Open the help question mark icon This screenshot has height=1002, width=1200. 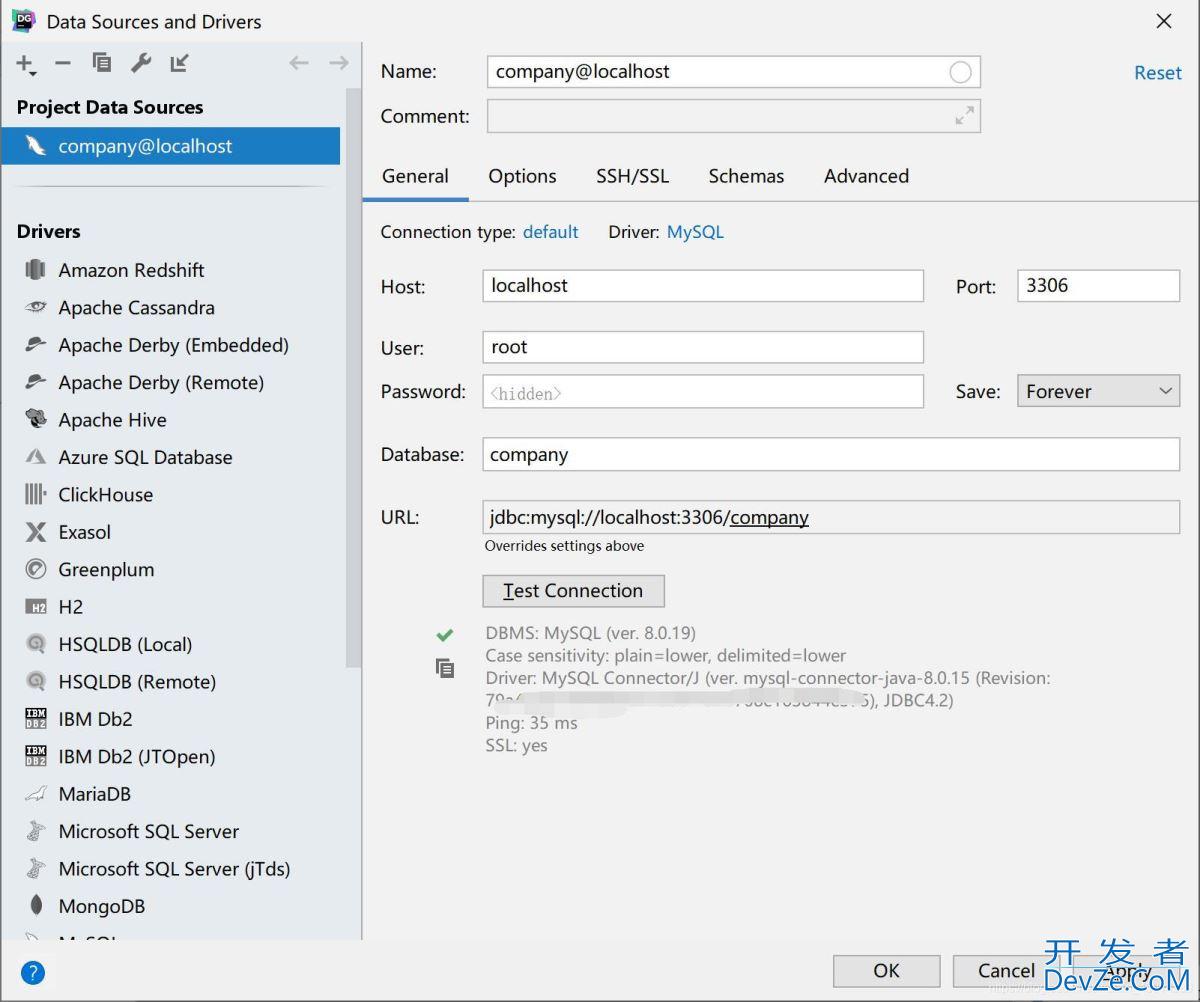[33, 972]
